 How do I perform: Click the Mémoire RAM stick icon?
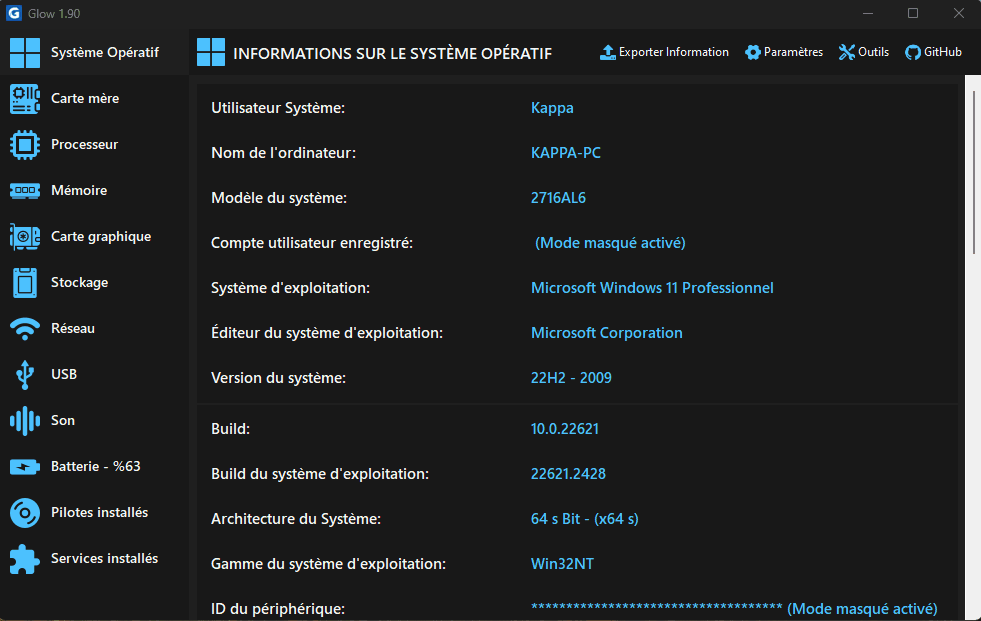25,191
